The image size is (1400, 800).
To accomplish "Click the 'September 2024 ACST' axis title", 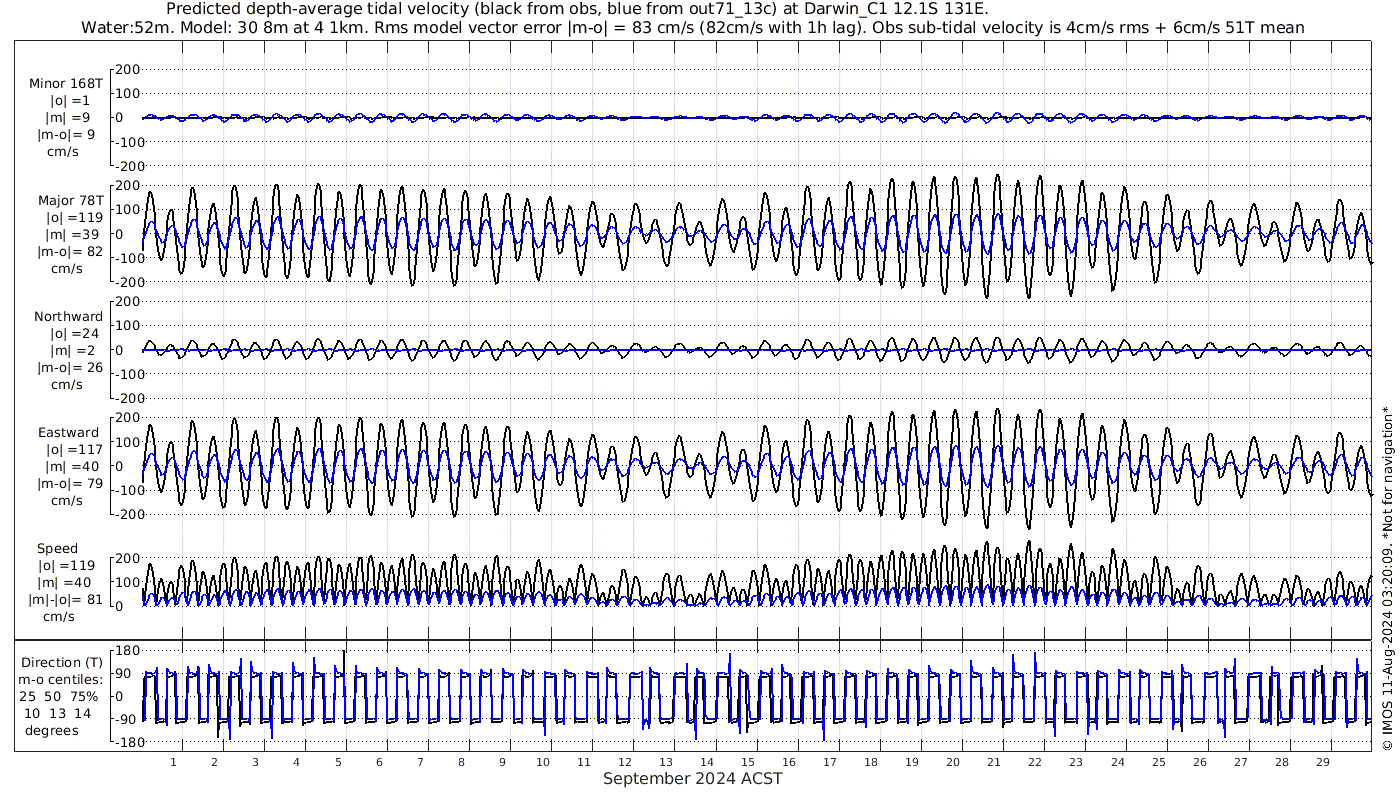I will (692, 778).
